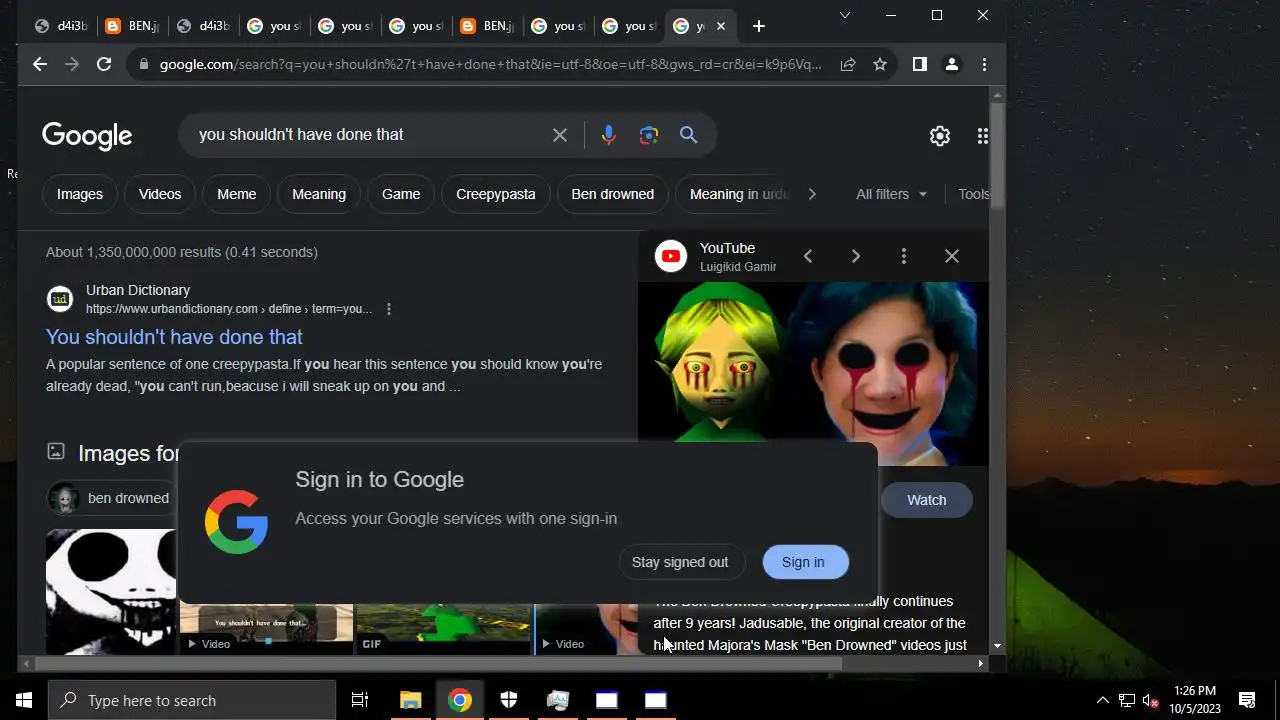The height and width of the screenshot is (720, 1280).
Task: Close the active browser tab
Action: pos(720,26)
